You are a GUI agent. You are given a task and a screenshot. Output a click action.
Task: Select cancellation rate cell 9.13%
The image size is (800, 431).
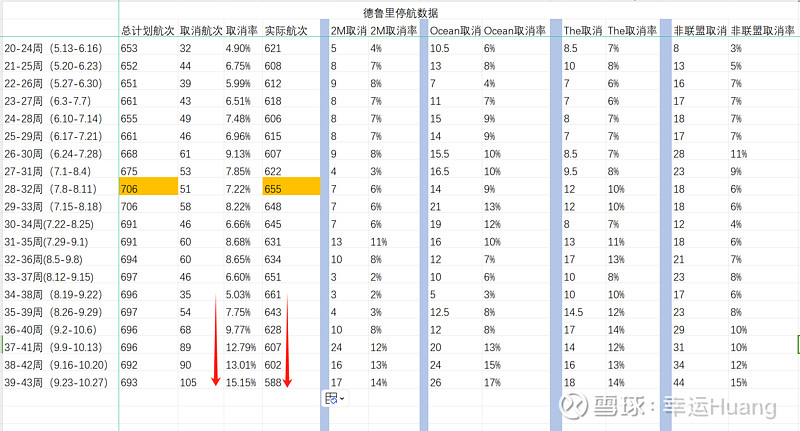[x=238, y=154]
